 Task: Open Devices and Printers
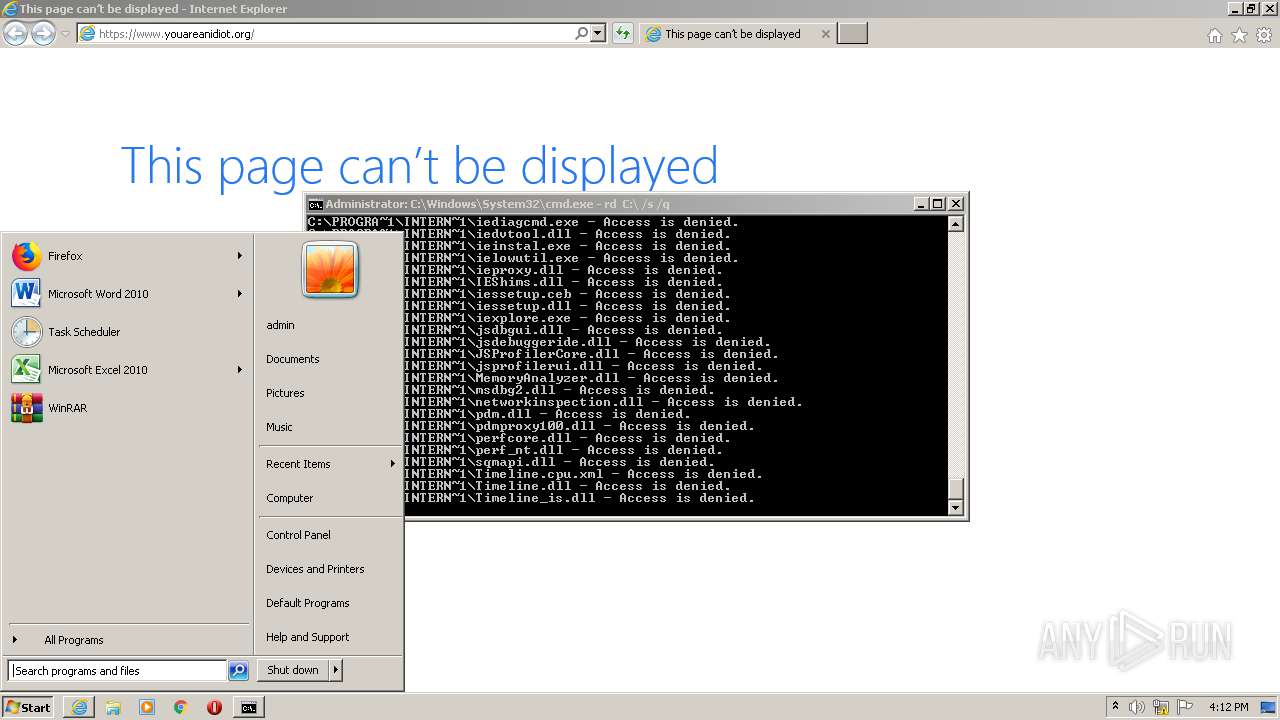click(315, 569)
